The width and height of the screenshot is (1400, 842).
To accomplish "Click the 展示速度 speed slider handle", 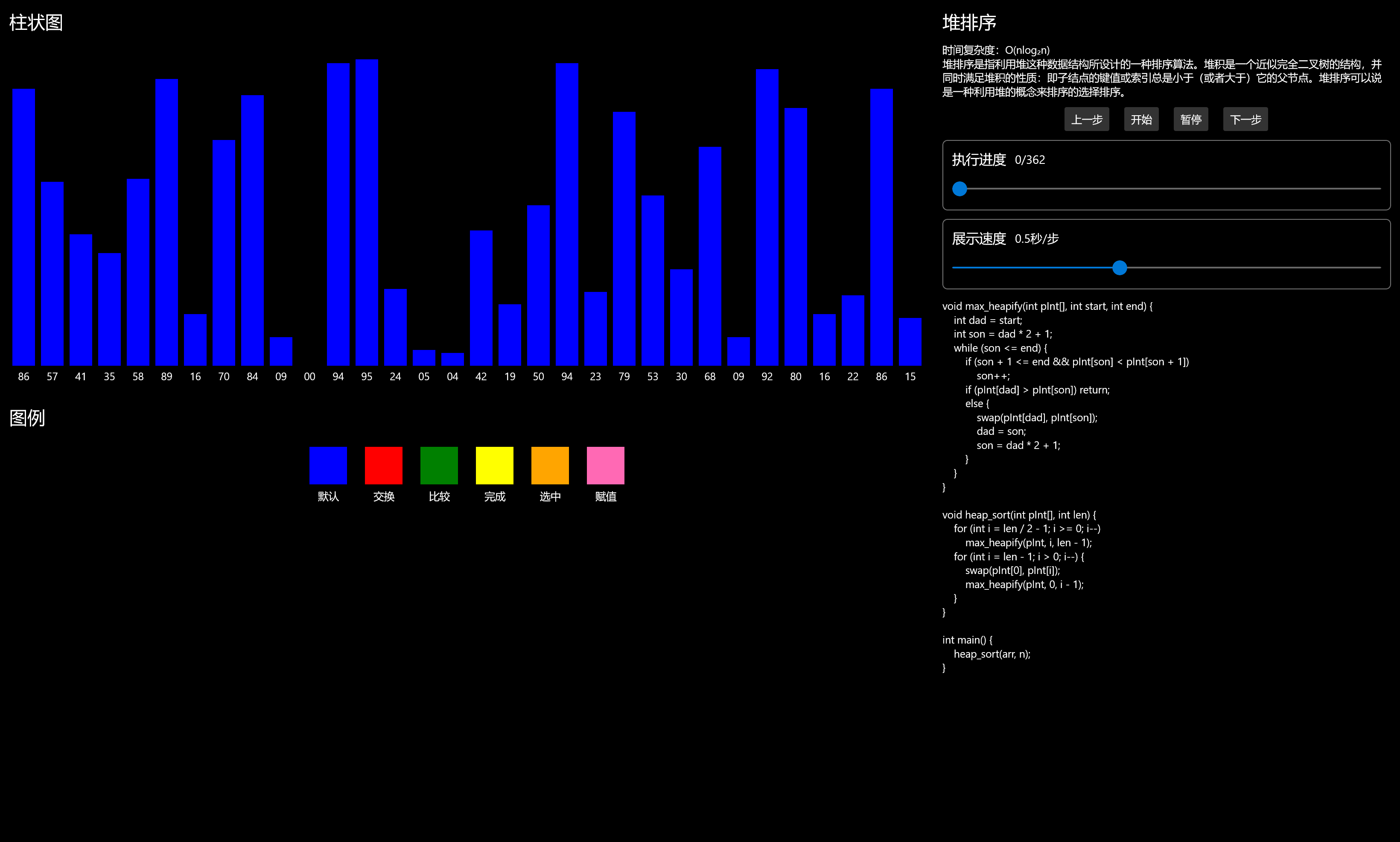I will [x=1120, y=268].
